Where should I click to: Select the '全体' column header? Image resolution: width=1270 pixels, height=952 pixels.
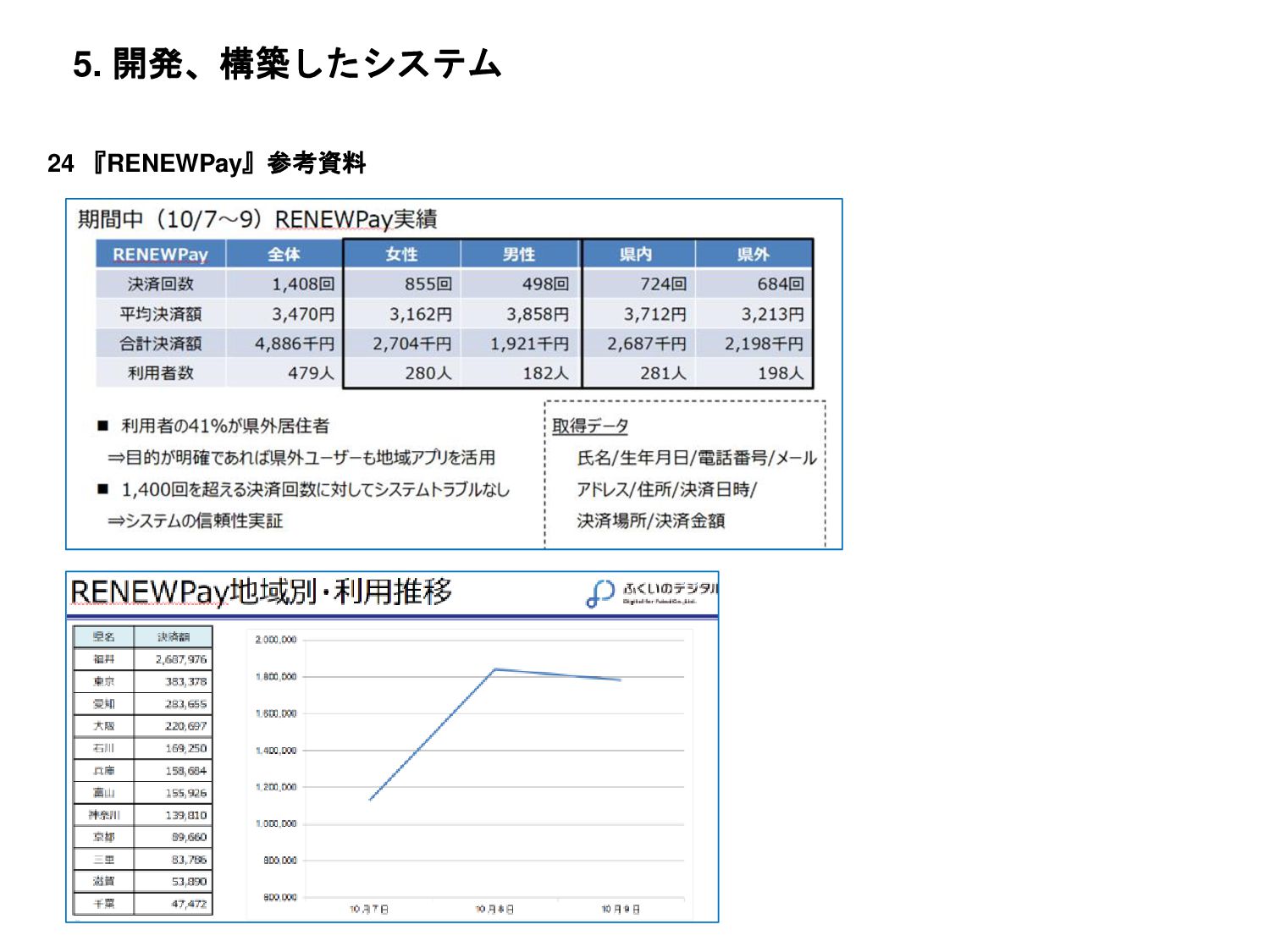tap(284, 254)
